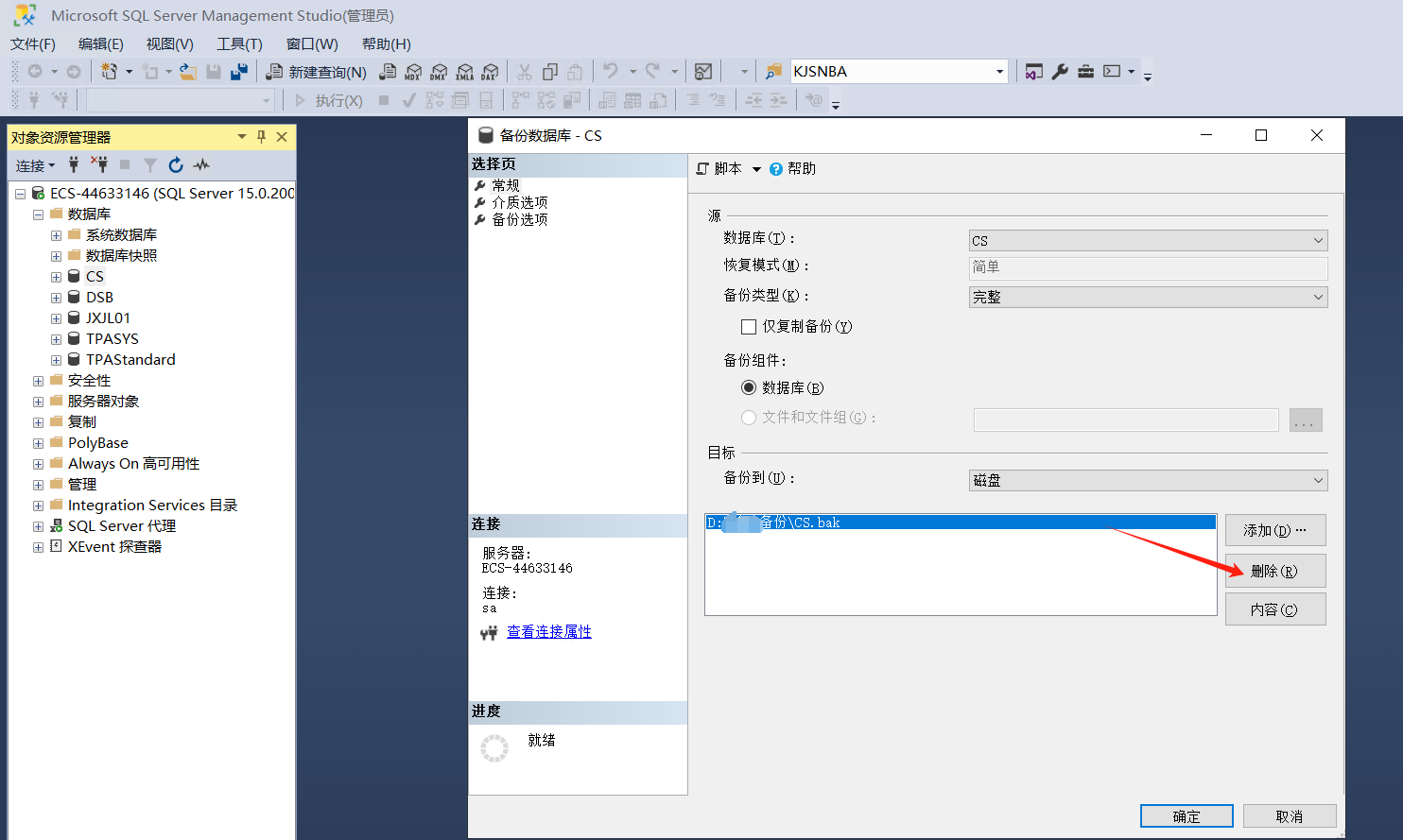Click the Help (帮助) question icon in dialog
This screenshot has height=840, width=1403.
pos(776,169)
